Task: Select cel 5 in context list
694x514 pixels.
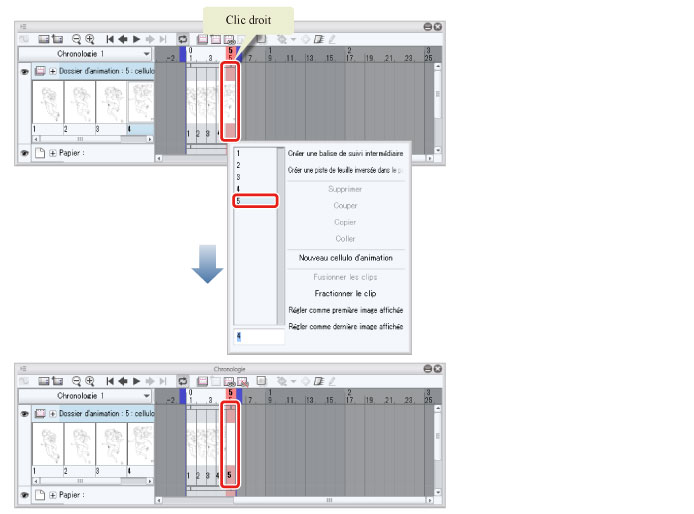Action: click(x=255, y=201)
